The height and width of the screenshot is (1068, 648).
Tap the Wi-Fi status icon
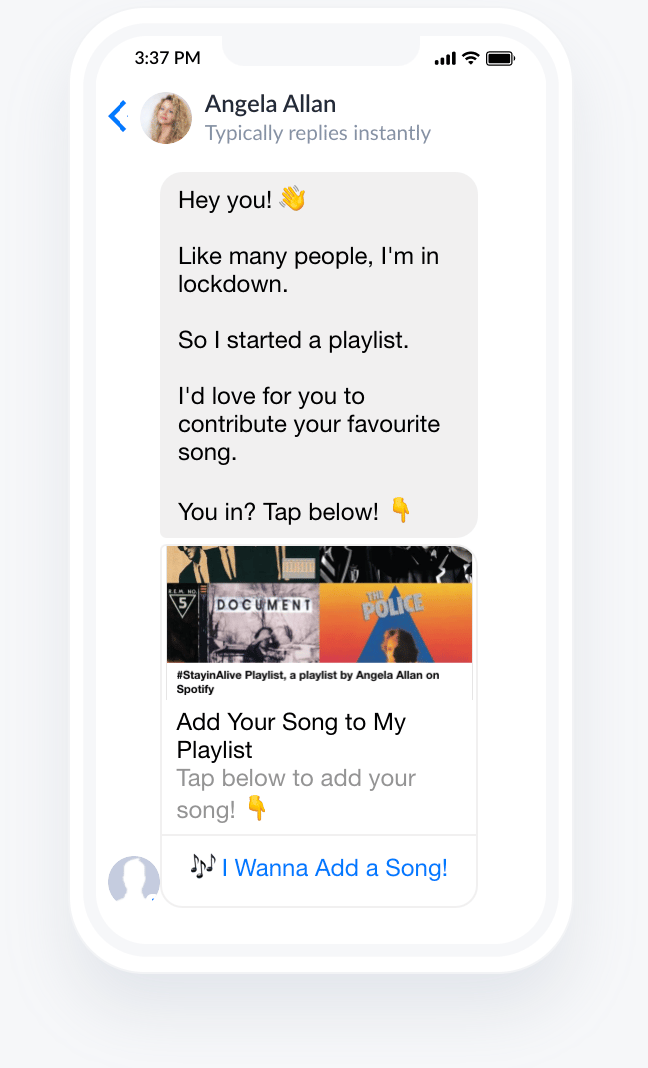pyautogui.click(x=470, y=58)
